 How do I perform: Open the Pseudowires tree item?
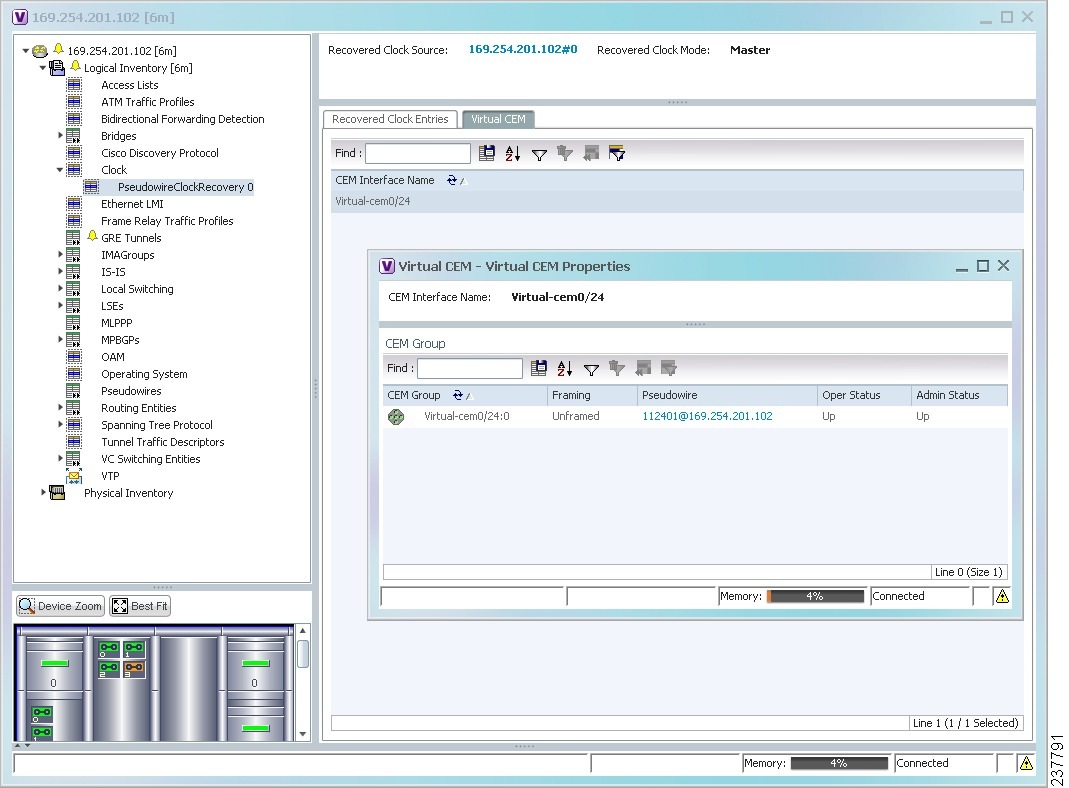(x=132, y=391)
